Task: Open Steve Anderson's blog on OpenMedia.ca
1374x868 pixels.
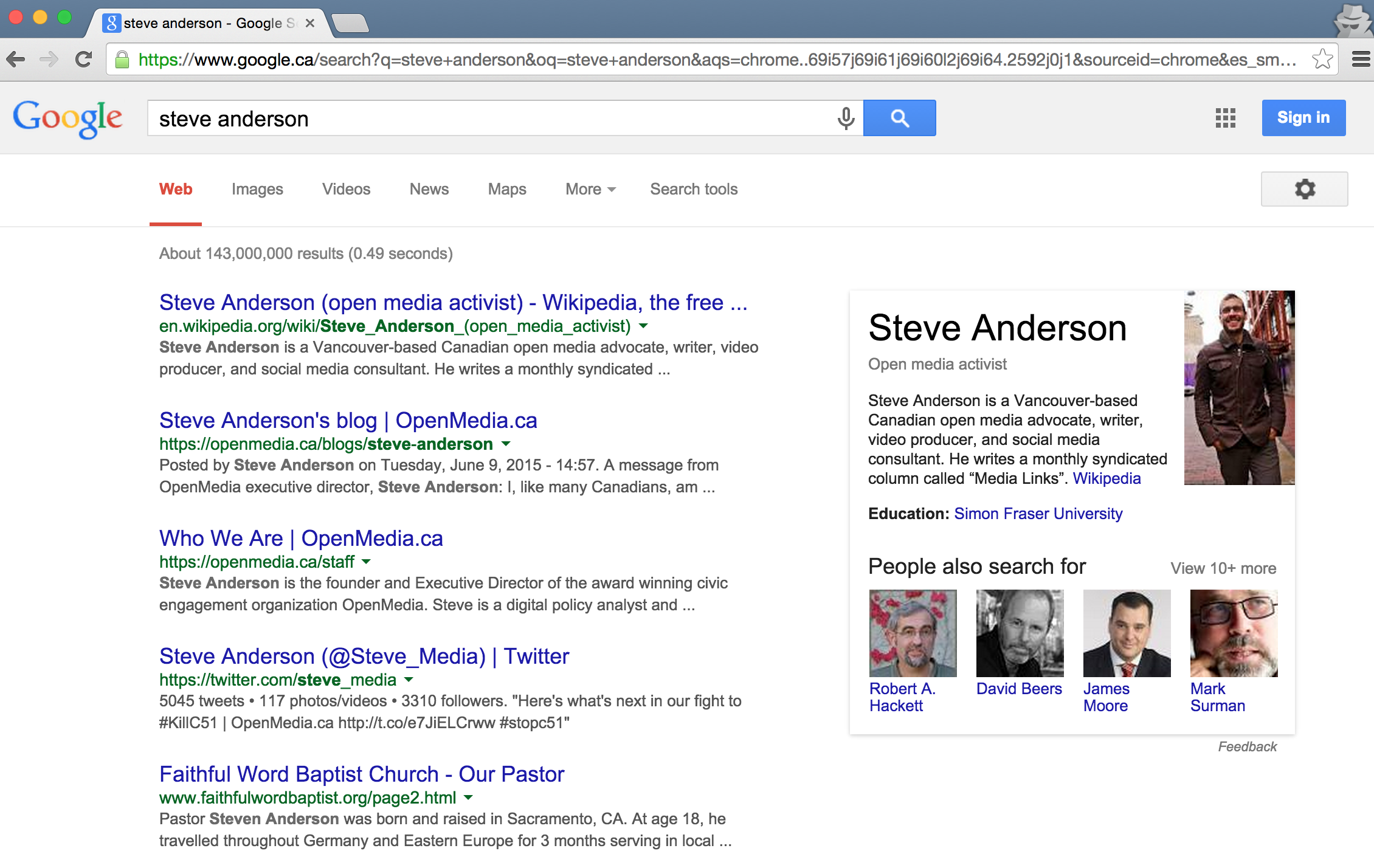Action: [348, 420]
